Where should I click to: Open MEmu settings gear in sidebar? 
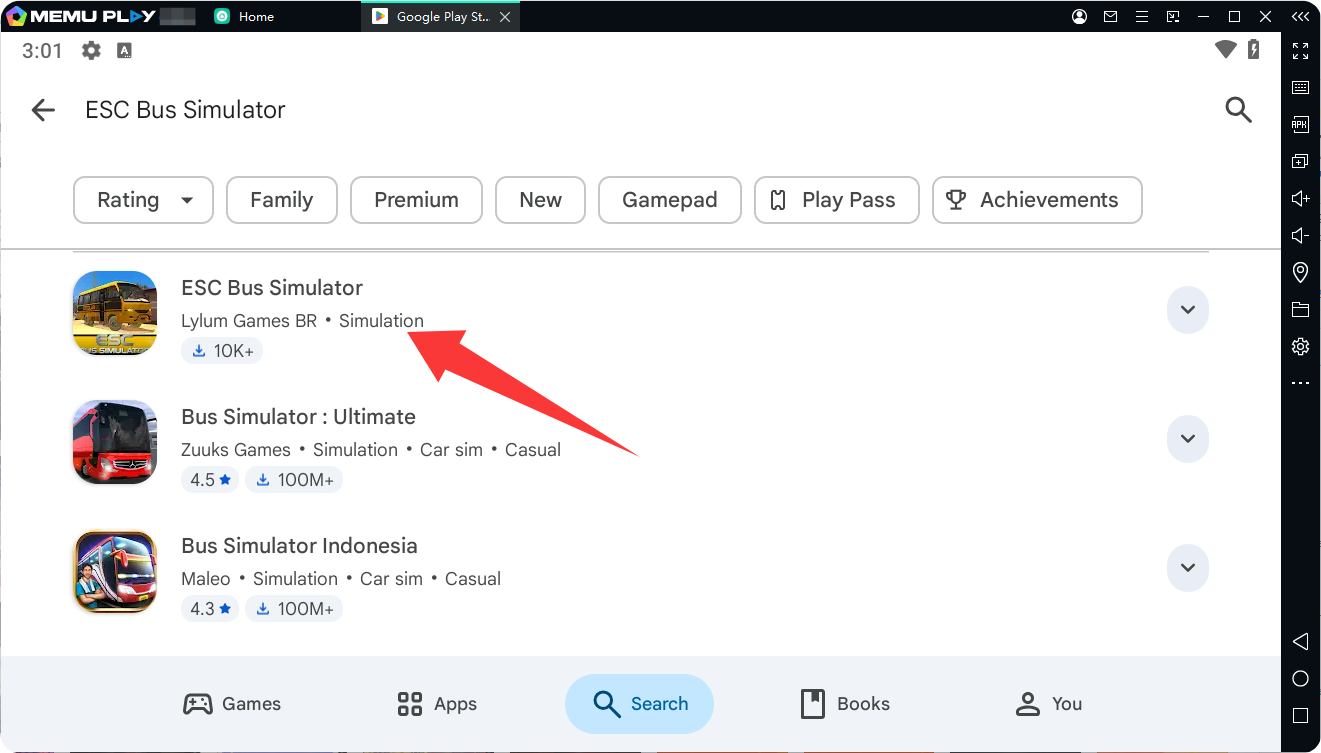click(1300, 346)
